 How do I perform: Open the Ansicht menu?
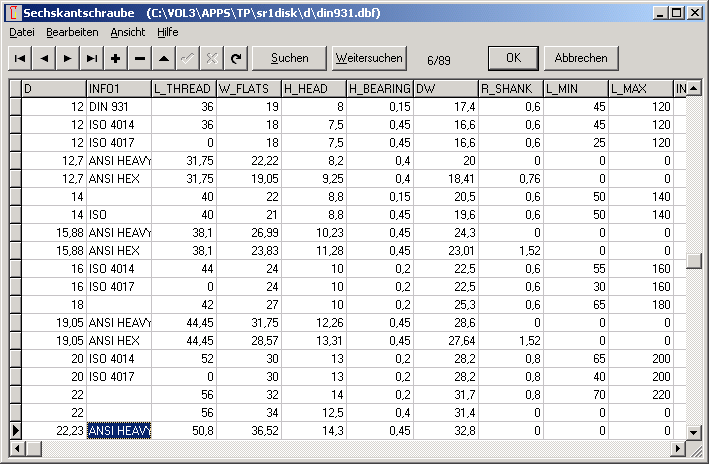pos(128,32)
